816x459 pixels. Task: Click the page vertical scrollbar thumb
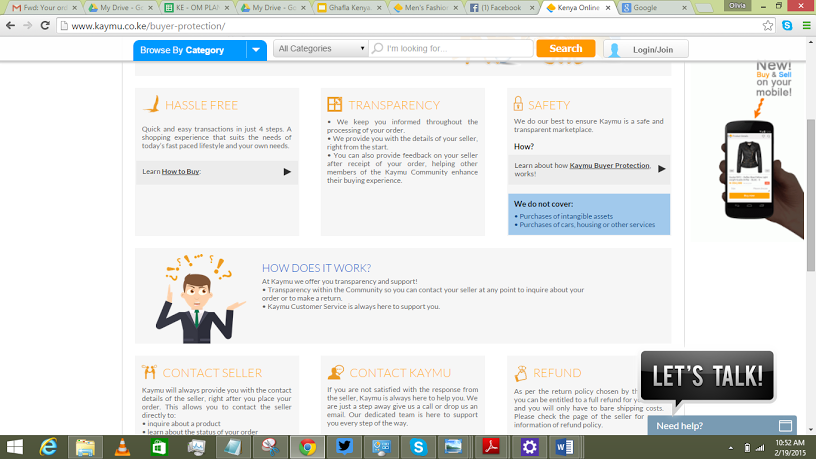click(x=811, y=195)
